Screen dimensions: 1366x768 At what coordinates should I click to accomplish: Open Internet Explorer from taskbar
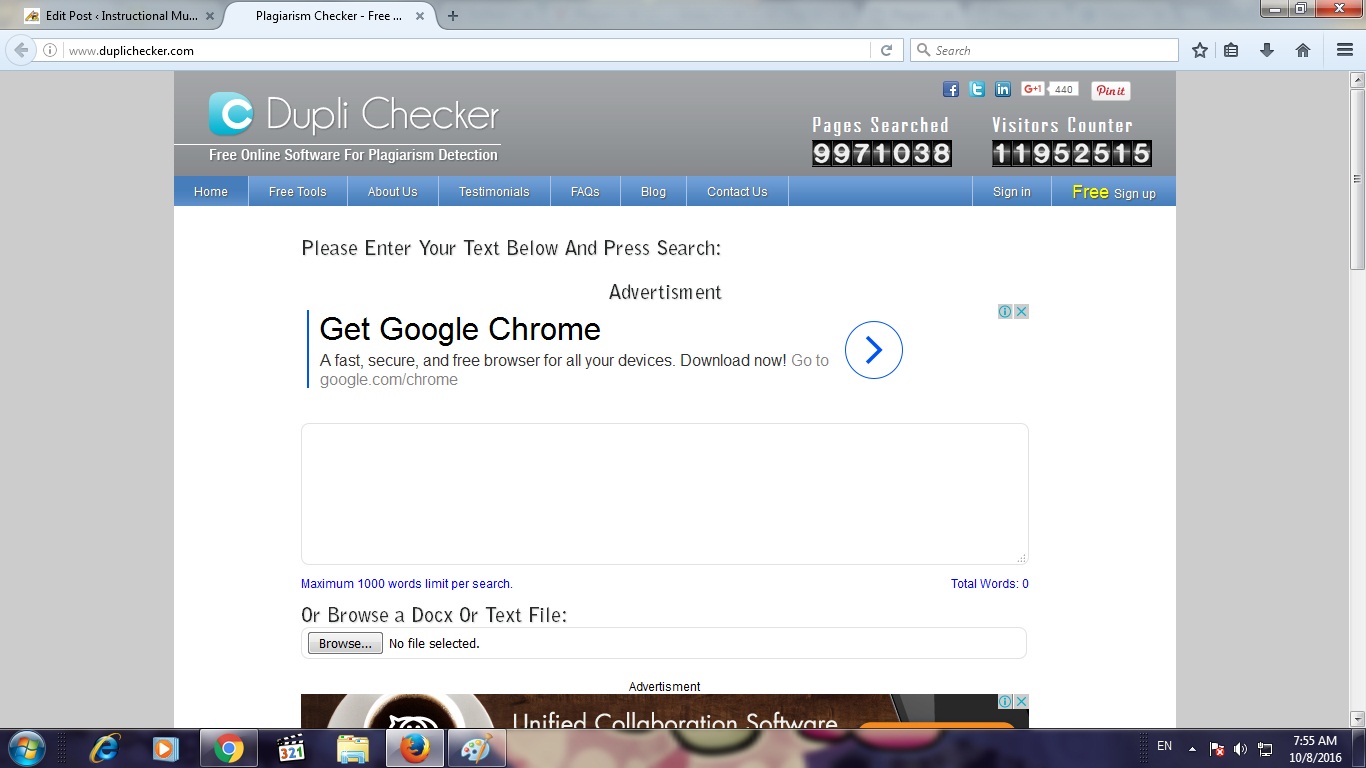104,748
